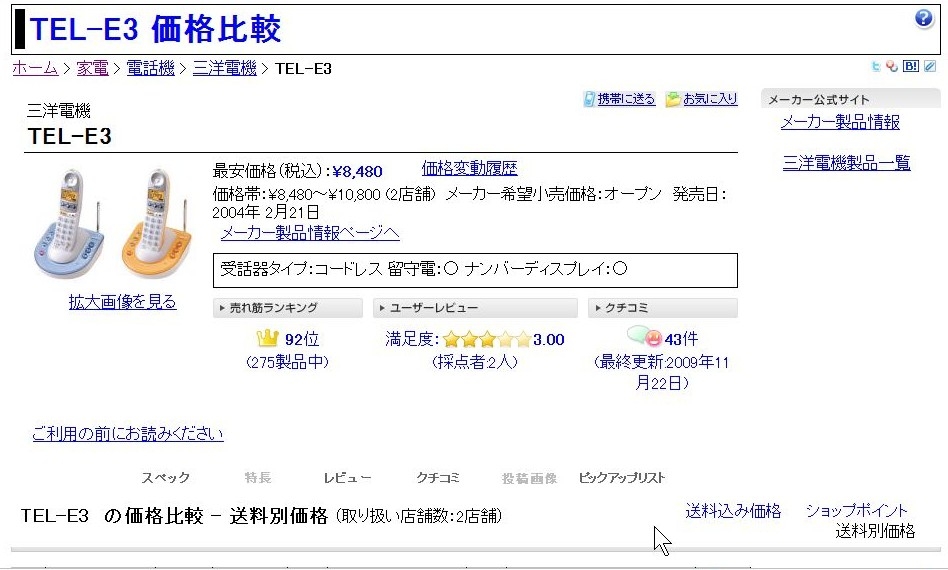Expand the ユーザーレビュー header

pyautogui.click(x=475, y=308)
